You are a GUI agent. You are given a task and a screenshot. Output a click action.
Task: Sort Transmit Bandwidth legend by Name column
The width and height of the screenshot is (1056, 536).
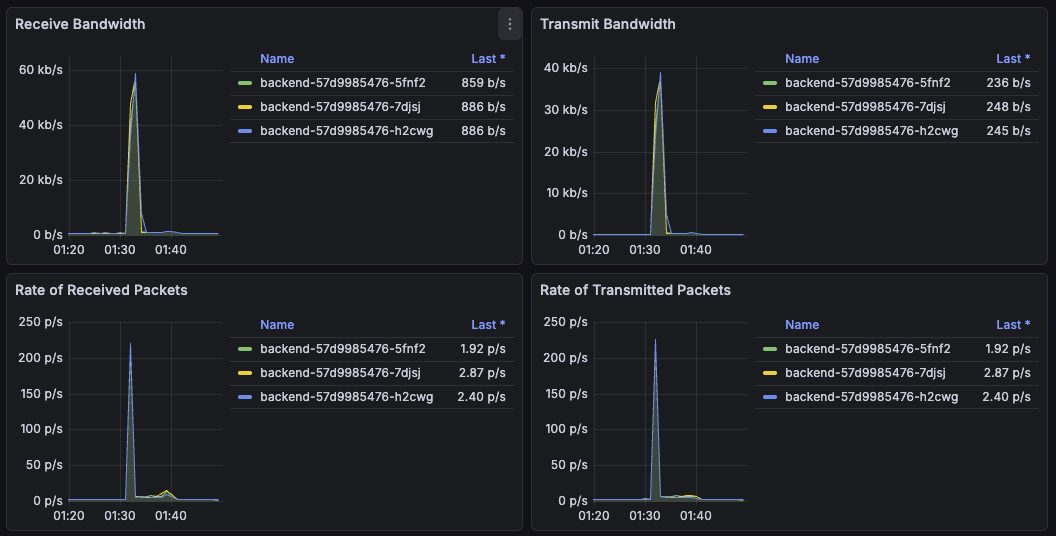tap(802, 59)
